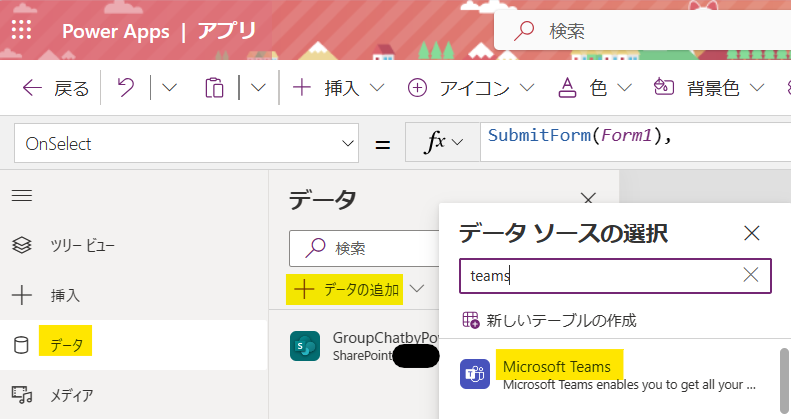The width and height of the screenshot is (791, 419).
Task: Click the teams data source search field
Action: click(615, 276)
